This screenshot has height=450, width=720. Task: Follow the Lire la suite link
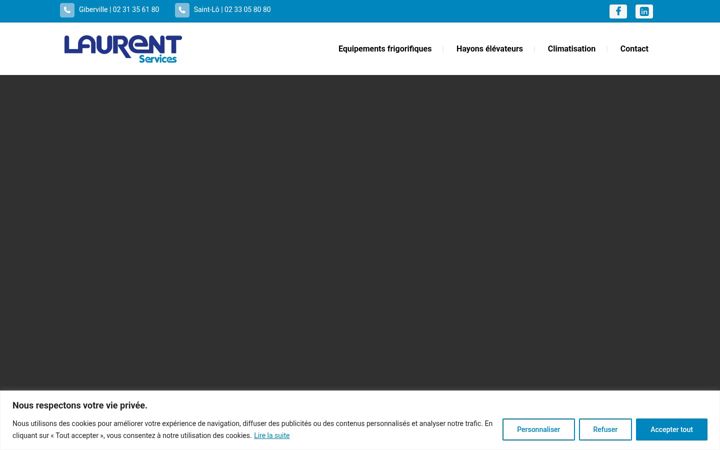click(272, 435)
